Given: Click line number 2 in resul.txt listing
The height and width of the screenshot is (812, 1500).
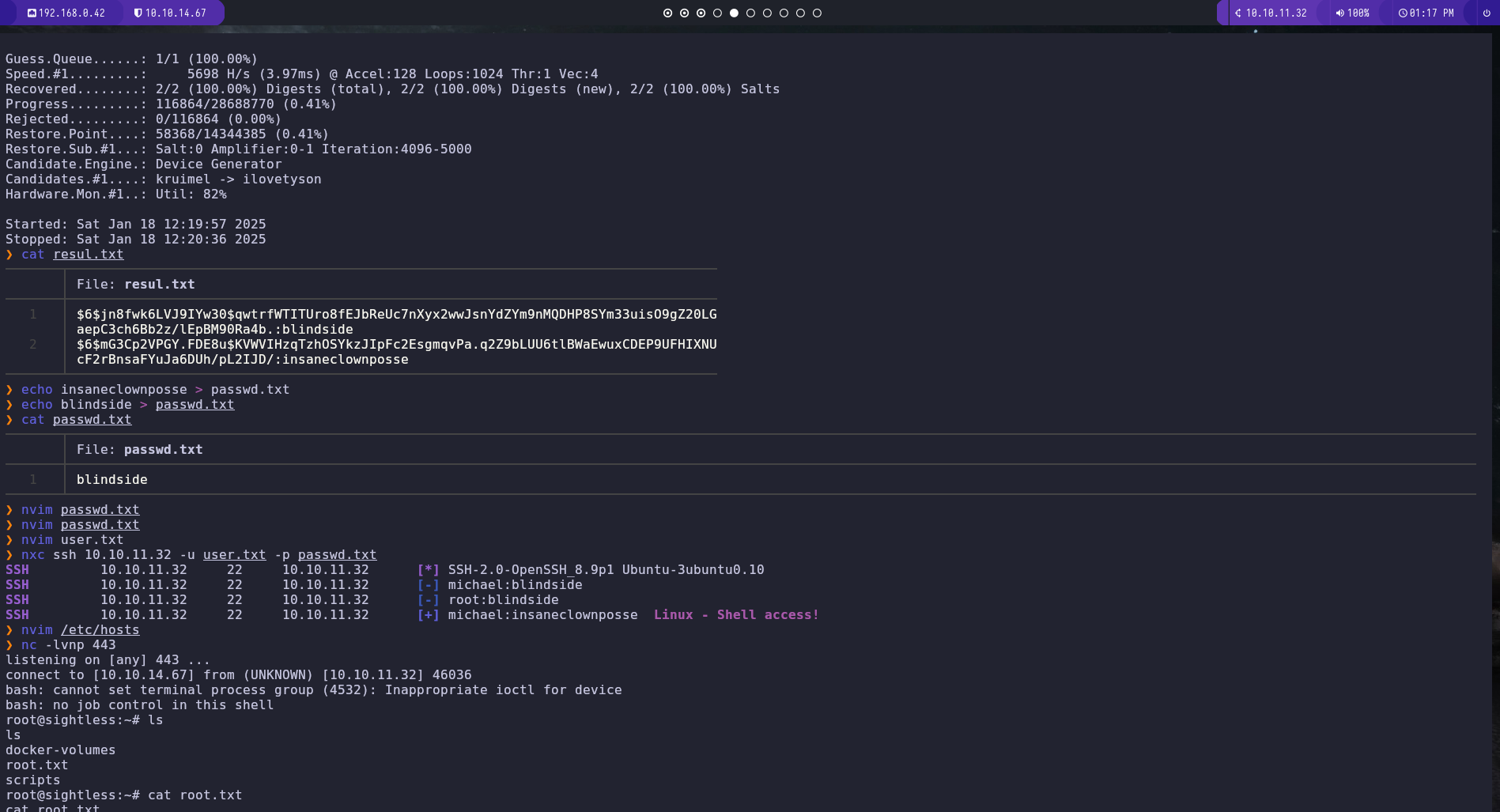Looking at the screenshot, I should (x=33, y=345).
